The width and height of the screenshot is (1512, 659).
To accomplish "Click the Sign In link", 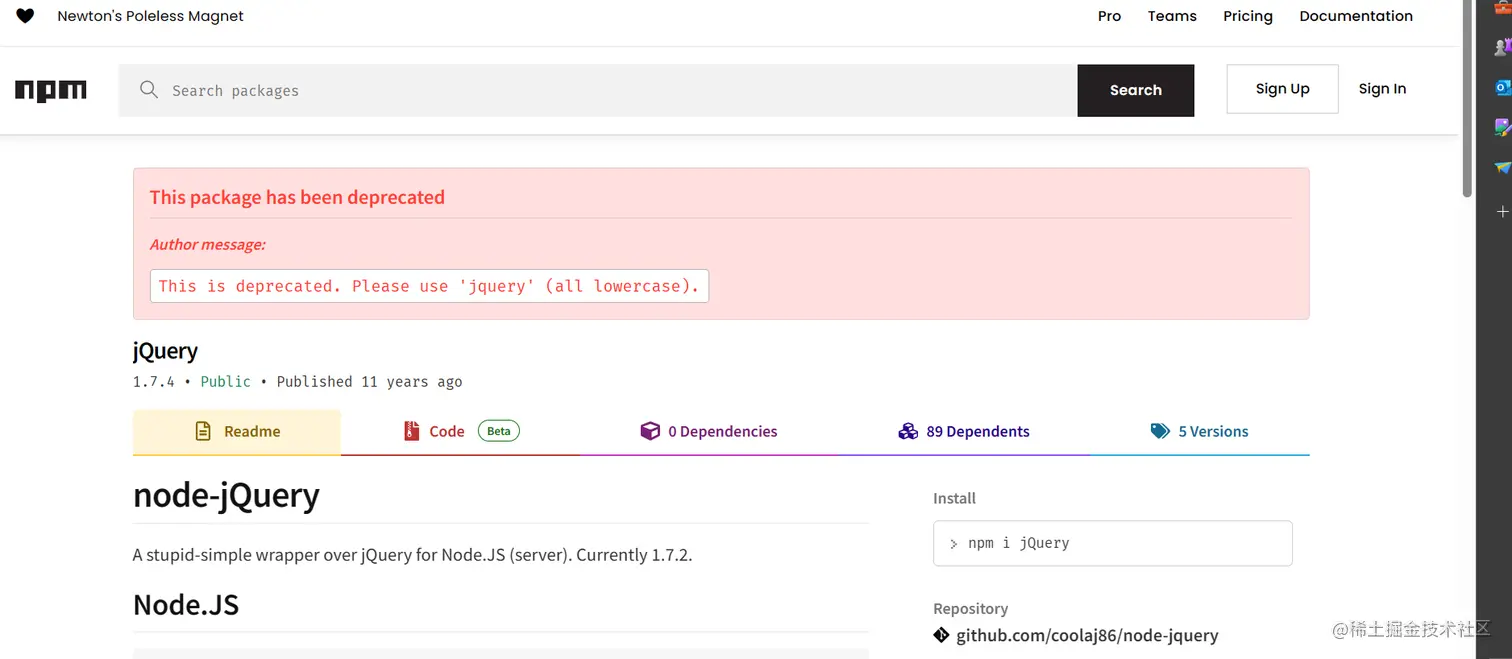I will point(1382,89).
